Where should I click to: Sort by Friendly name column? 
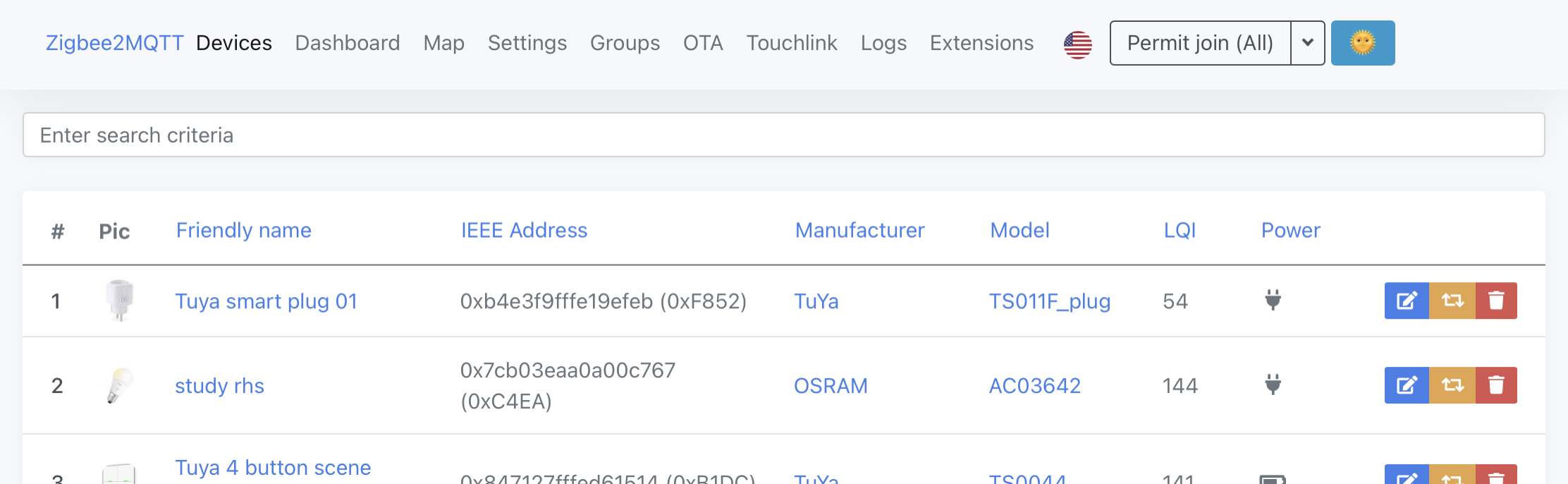pos(244,230)
